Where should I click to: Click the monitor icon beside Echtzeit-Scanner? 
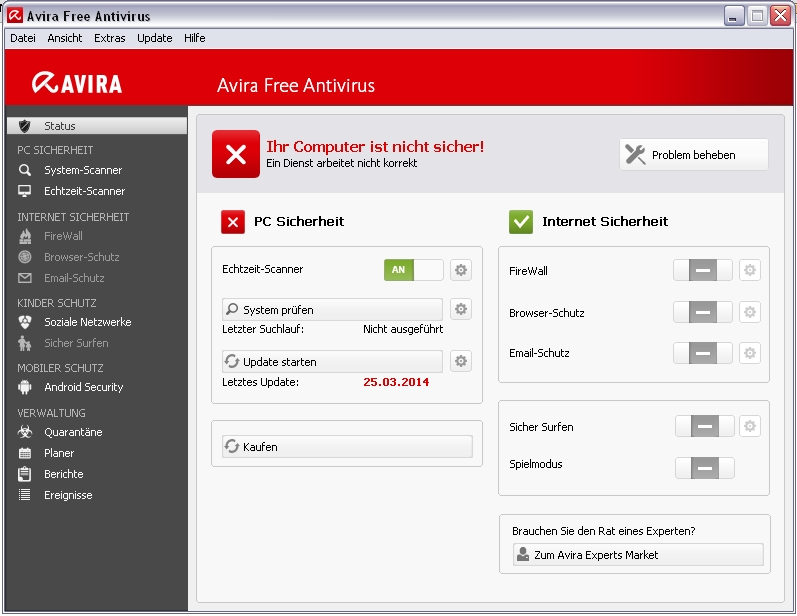click(24, 191)
